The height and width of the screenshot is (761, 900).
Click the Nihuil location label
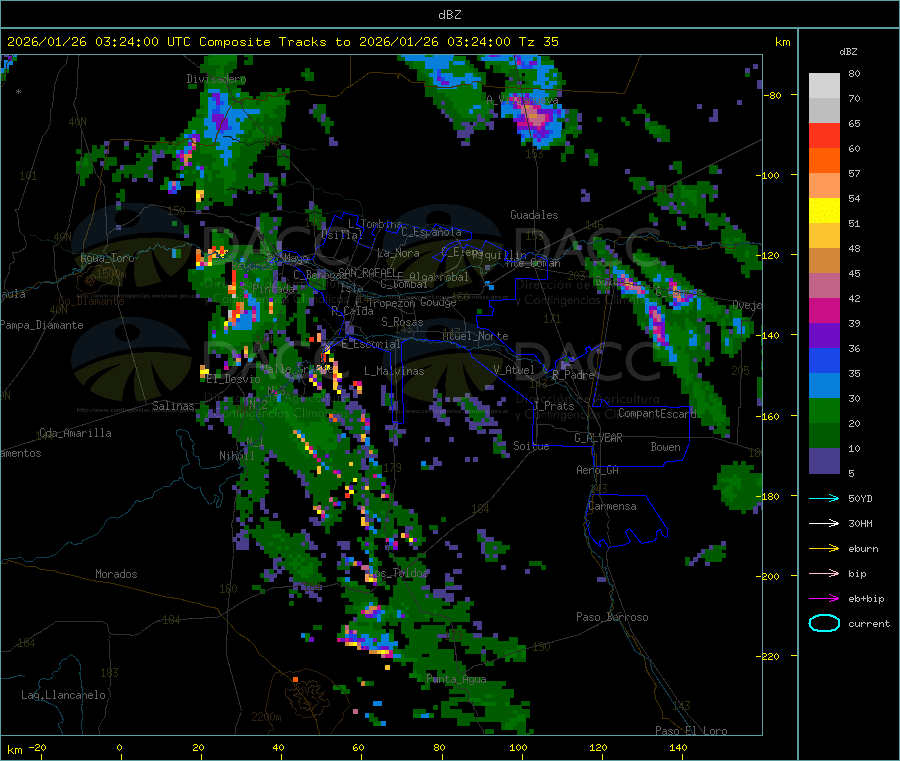click(x=236, y=456)
